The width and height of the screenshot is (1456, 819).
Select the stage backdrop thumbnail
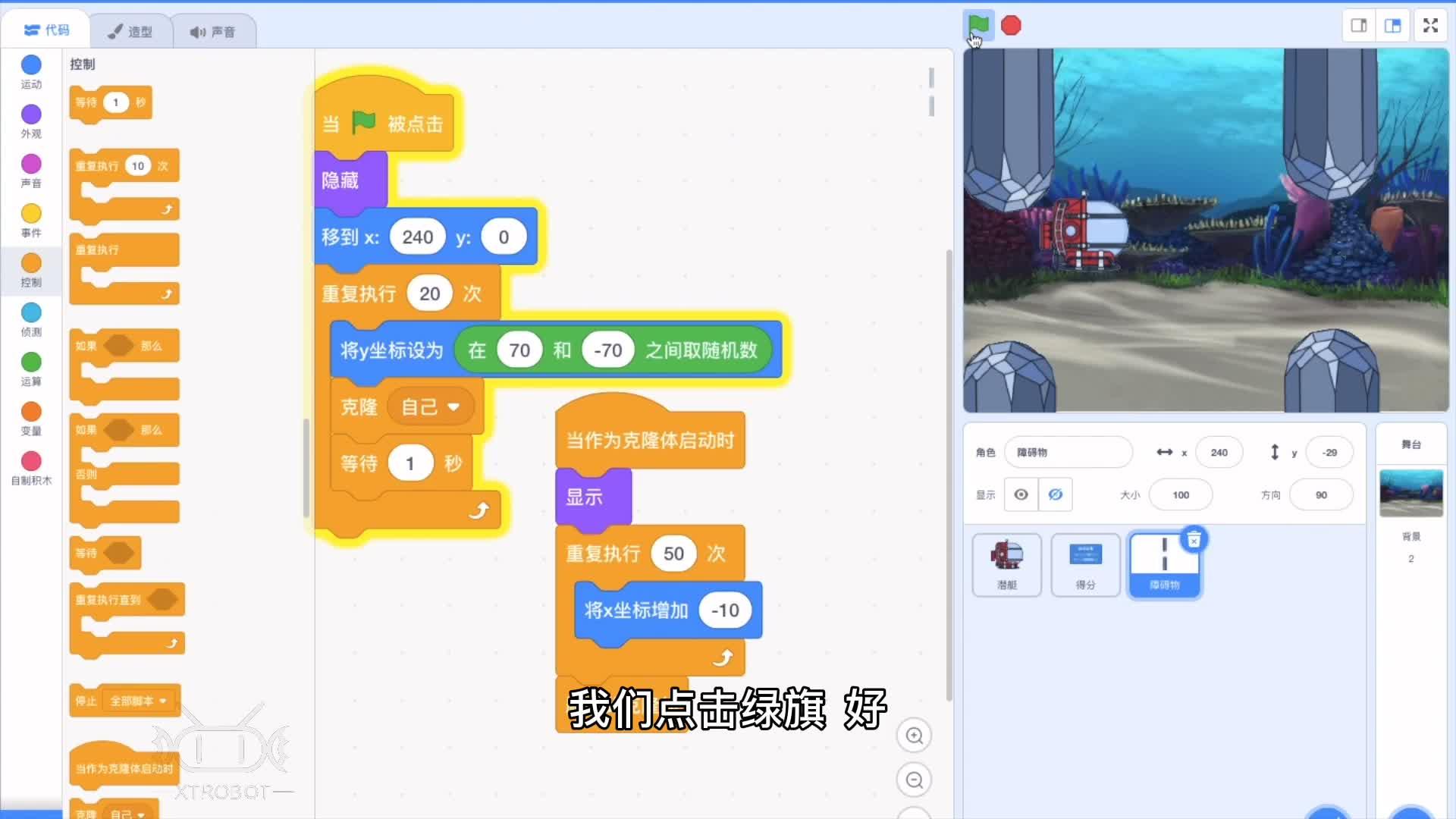coord(1410,493)
